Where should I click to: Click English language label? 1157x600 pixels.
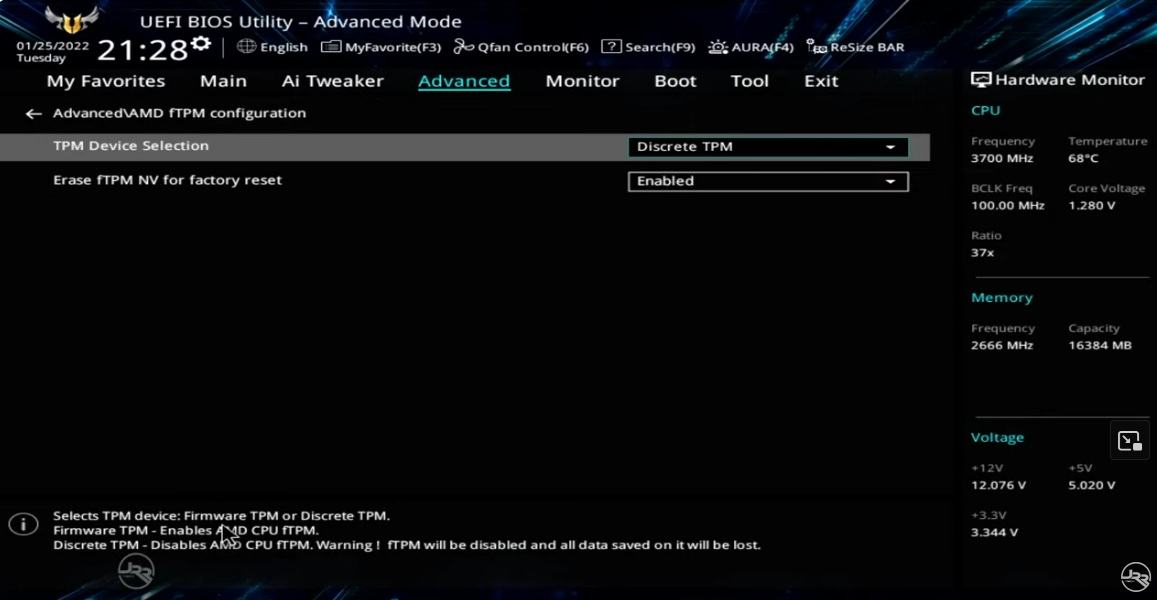tap(283, 47)
